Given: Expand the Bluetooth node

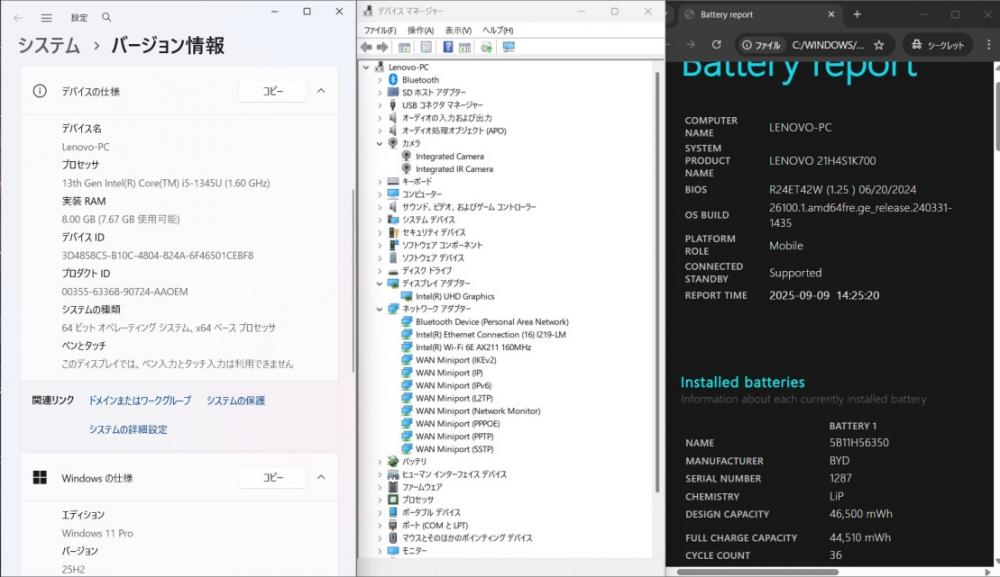Looking at the screenshot, I should click(x=379, y=80).
